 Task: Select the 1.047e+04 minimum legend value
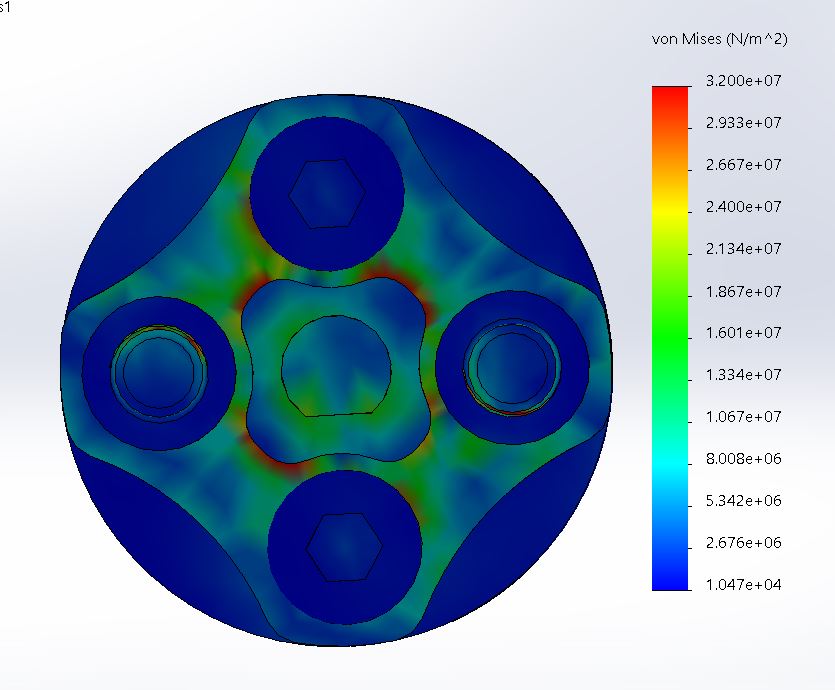[743, 585]
